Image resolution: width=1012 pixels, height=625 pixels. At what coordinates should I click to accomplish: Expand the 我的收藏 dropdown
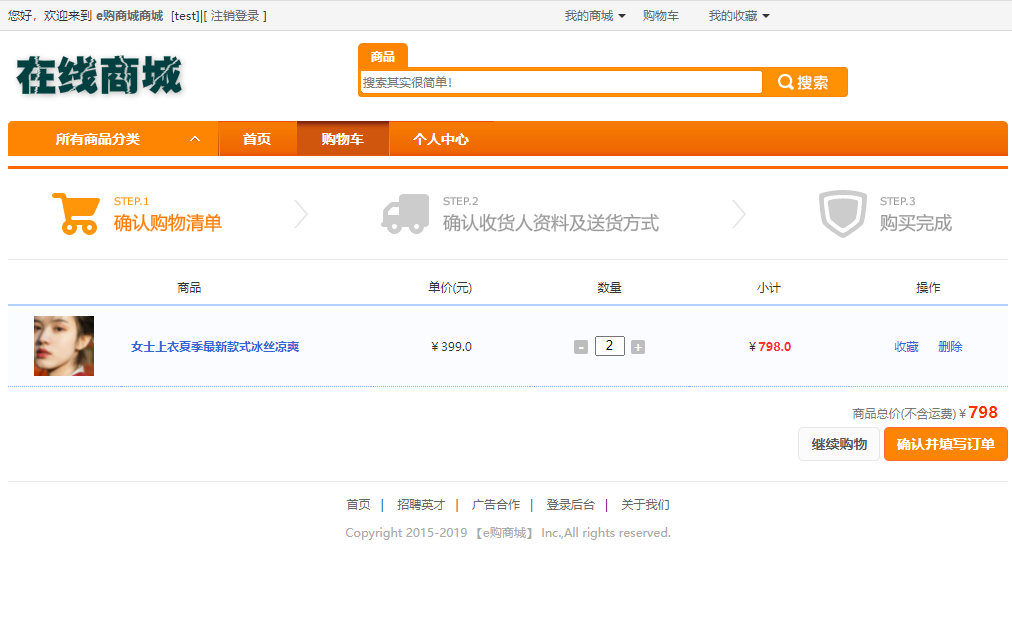click(x=739, y=16)
